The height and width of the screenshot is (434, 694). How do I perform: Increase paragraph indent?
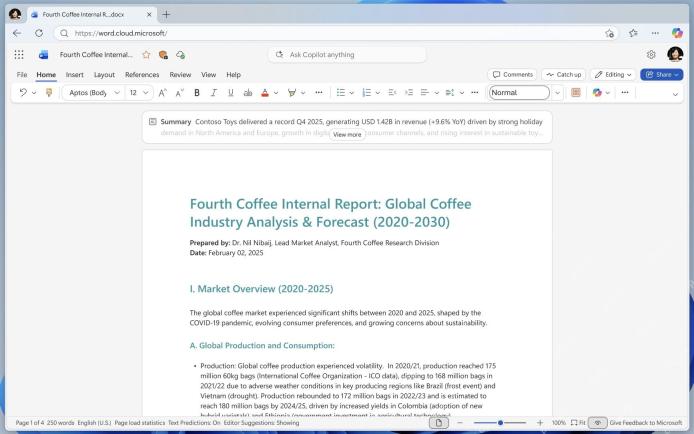[x=409, y=92]
